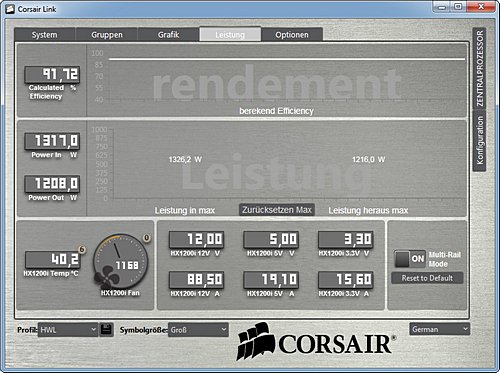Screen dimensions: 500x373
Task: Click the Power In W label
Action: click(54, 155)
